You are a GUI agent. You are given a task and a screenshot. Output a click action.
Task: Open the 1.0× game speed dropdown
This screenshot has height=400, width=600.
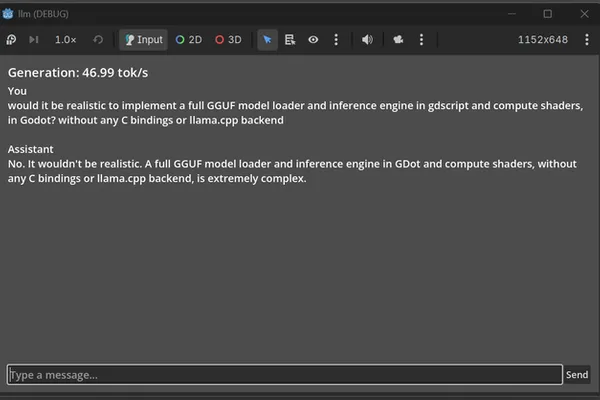(x=65, y=39)
